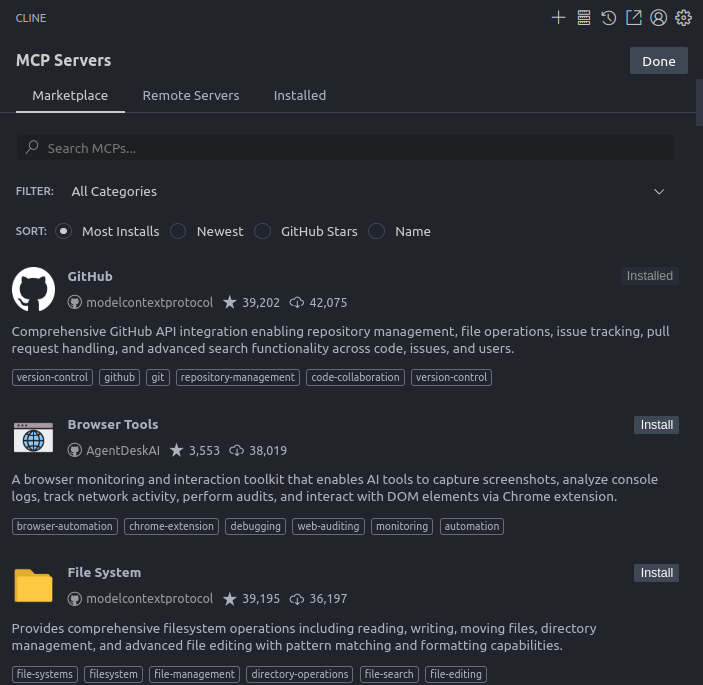Switch to the Installed tab
This screenshot has height=685, width=703.
click(299, 95)
